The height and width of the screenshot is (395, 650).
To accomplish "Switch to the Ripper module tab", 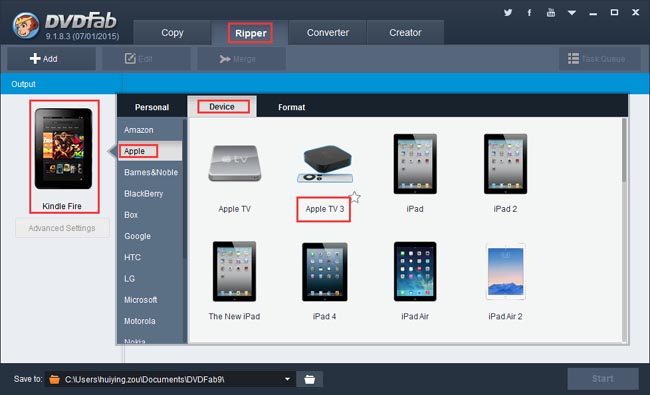I will pyautogui.click(x=250, y=33).
